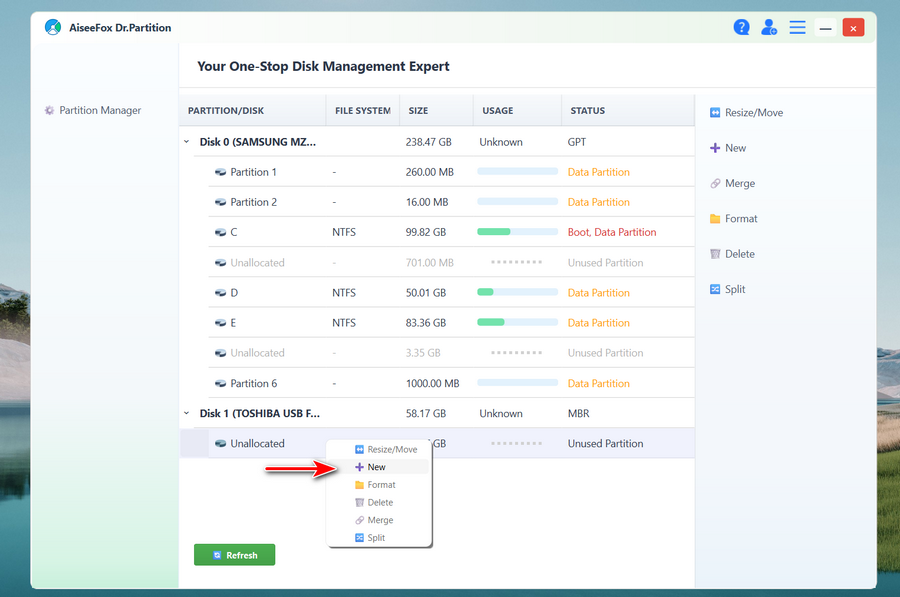Choose Delete from the context menu
The image size is (900, 597).
[x=379, y=502]
